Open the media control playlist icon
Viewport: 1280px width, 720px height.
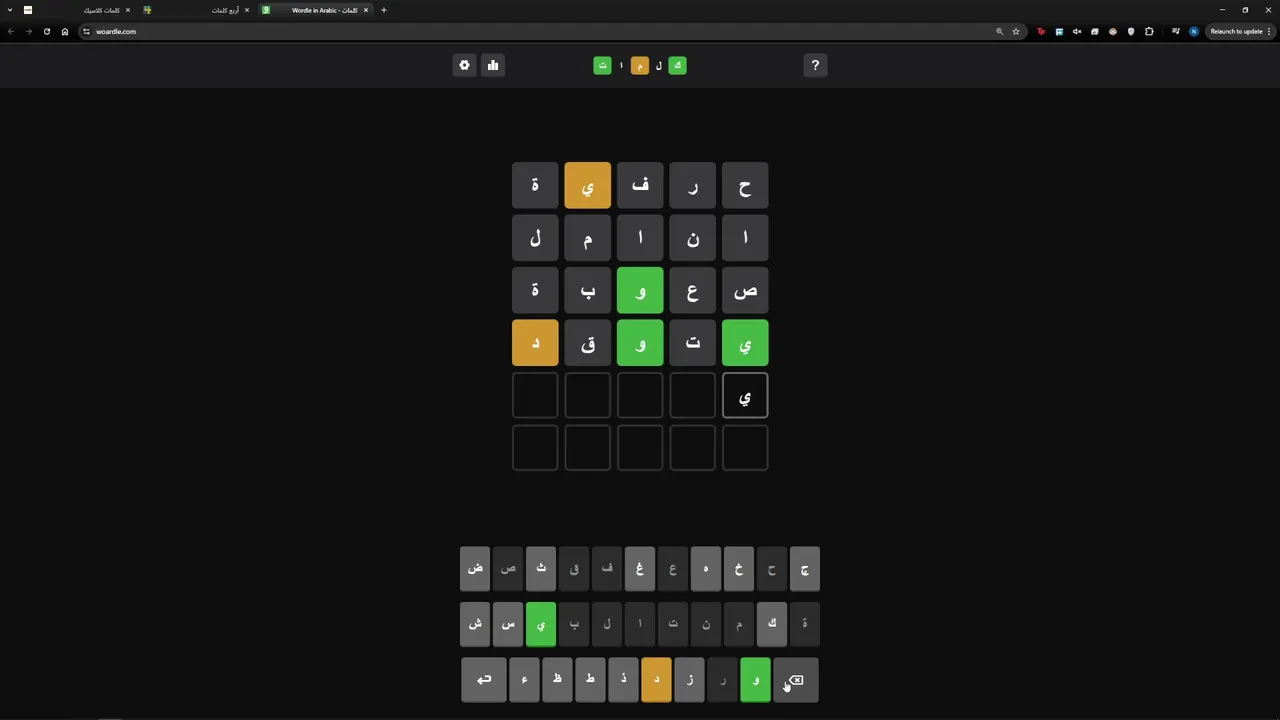coord(1176,31)
